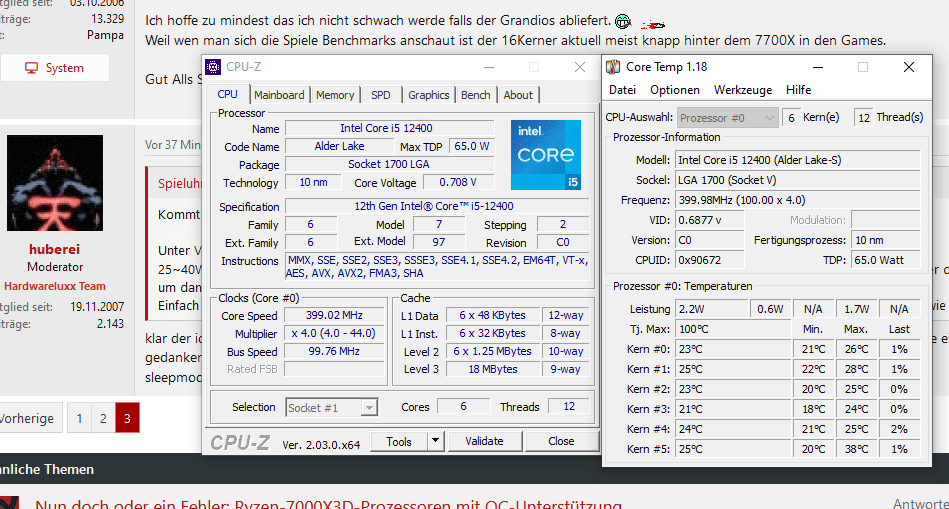
Task: Open huberei's avatar image
Action: coord(55,183)
